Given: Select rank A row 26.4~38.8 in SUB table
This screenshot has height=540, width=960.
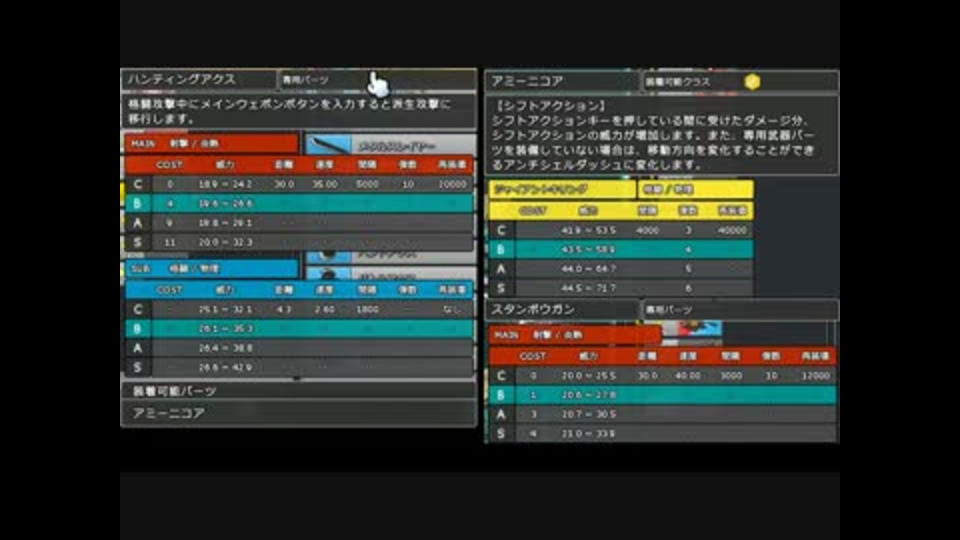Looking at the screenshot, I should tap(299, 348).
